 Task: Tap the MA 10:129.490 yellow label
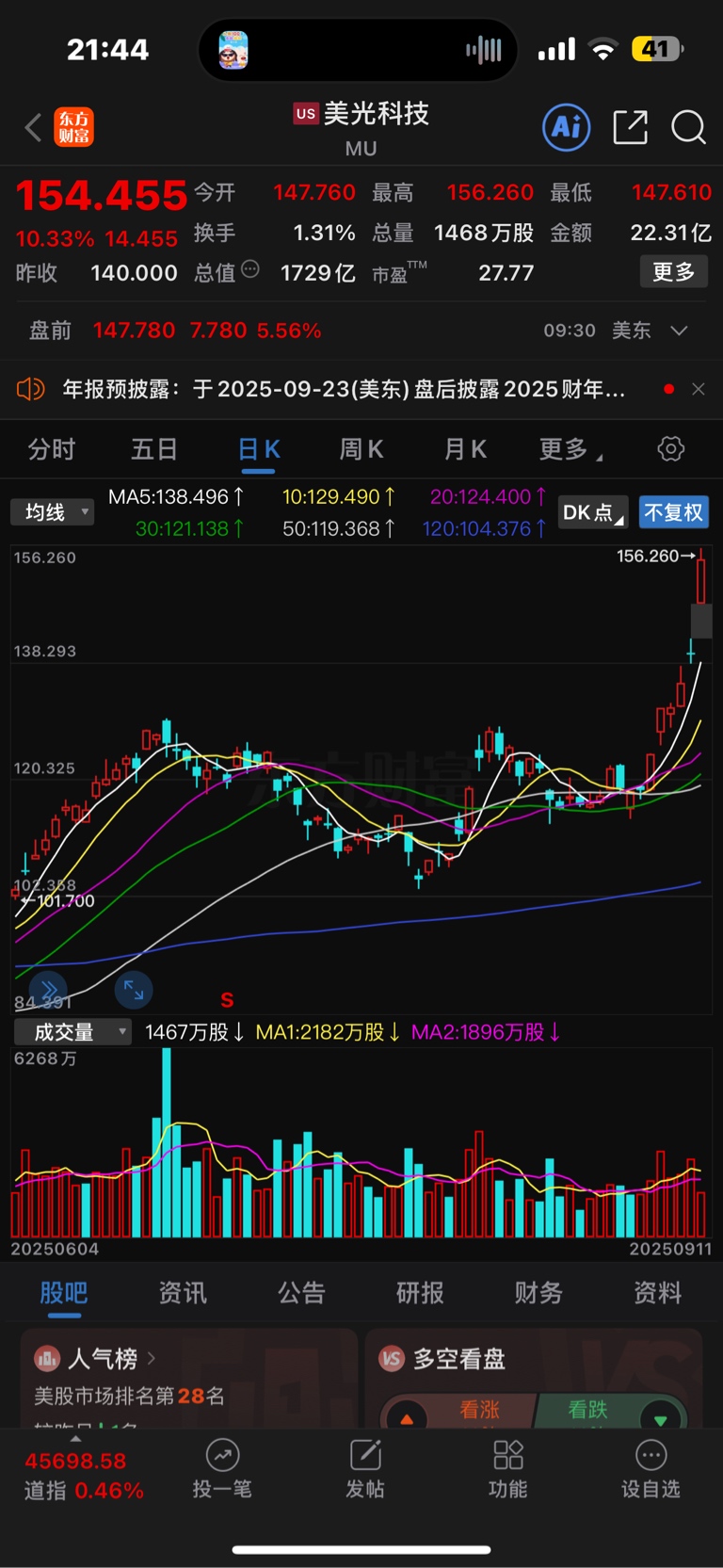338,496
